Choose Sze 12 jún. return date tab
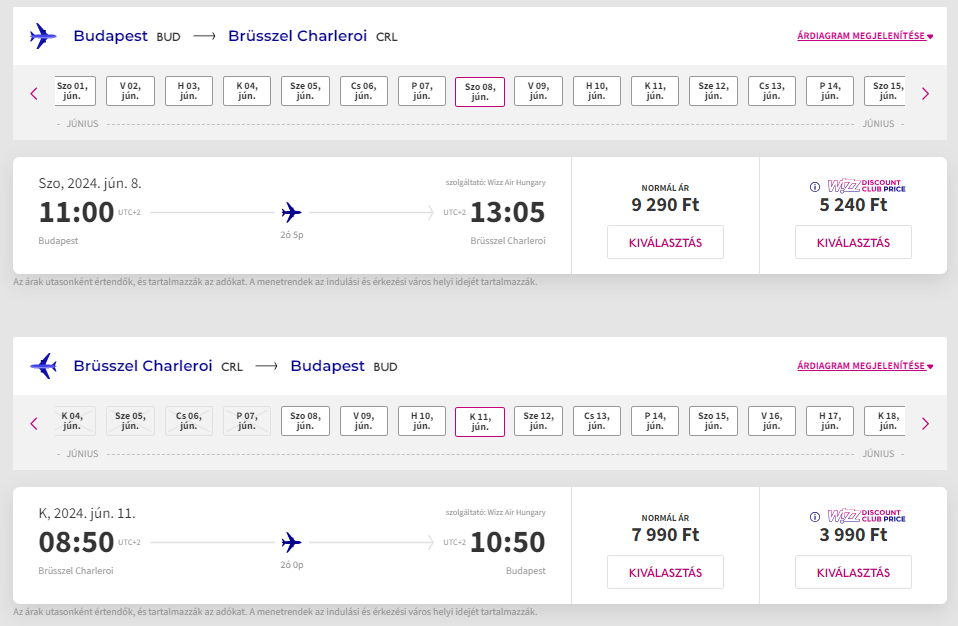Image resolution: width=958 pixels, height=626 pixels. point(538,421)
